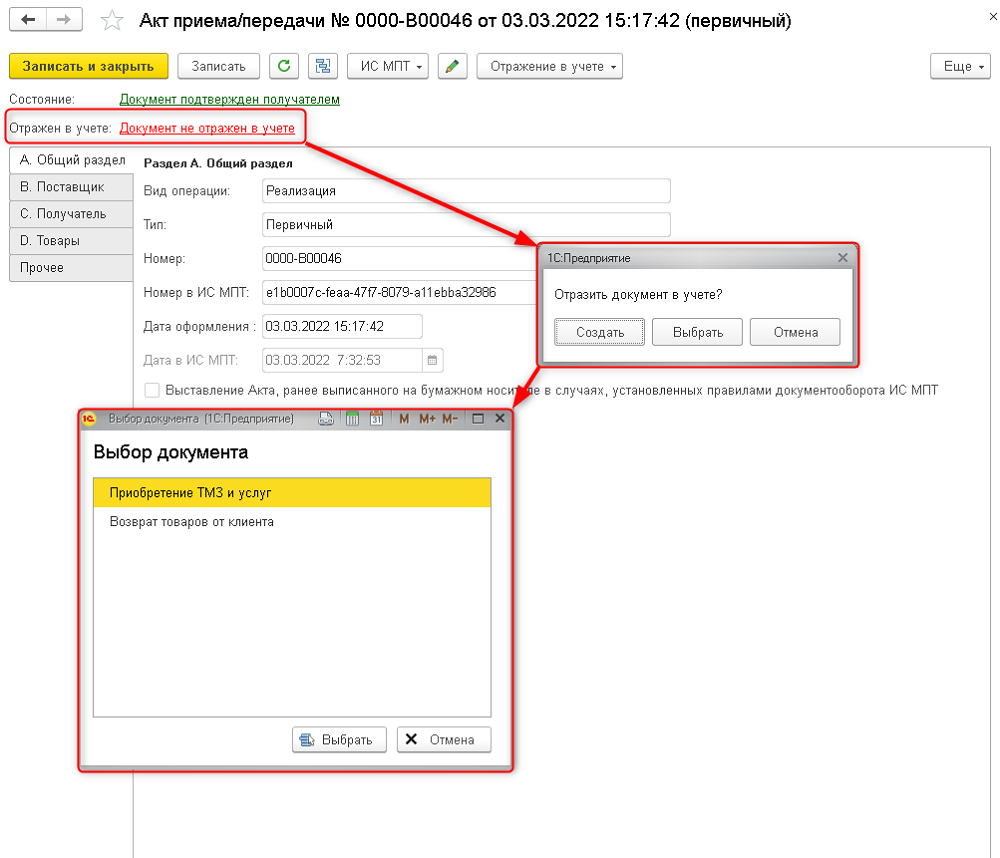Click the green pencil edit icon

click(x=452, y=66)
